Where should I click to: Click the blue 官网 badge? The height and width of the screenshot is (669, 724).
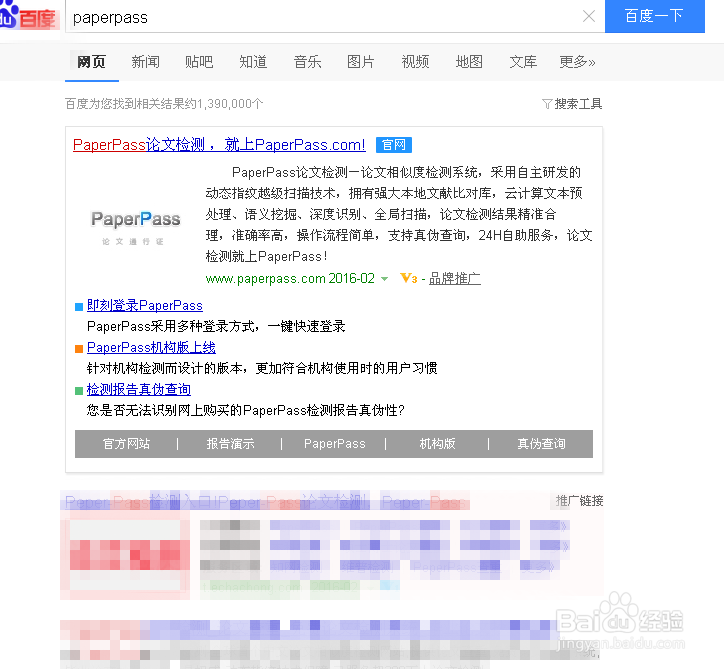pyautogui.click(x=394, y=145)
